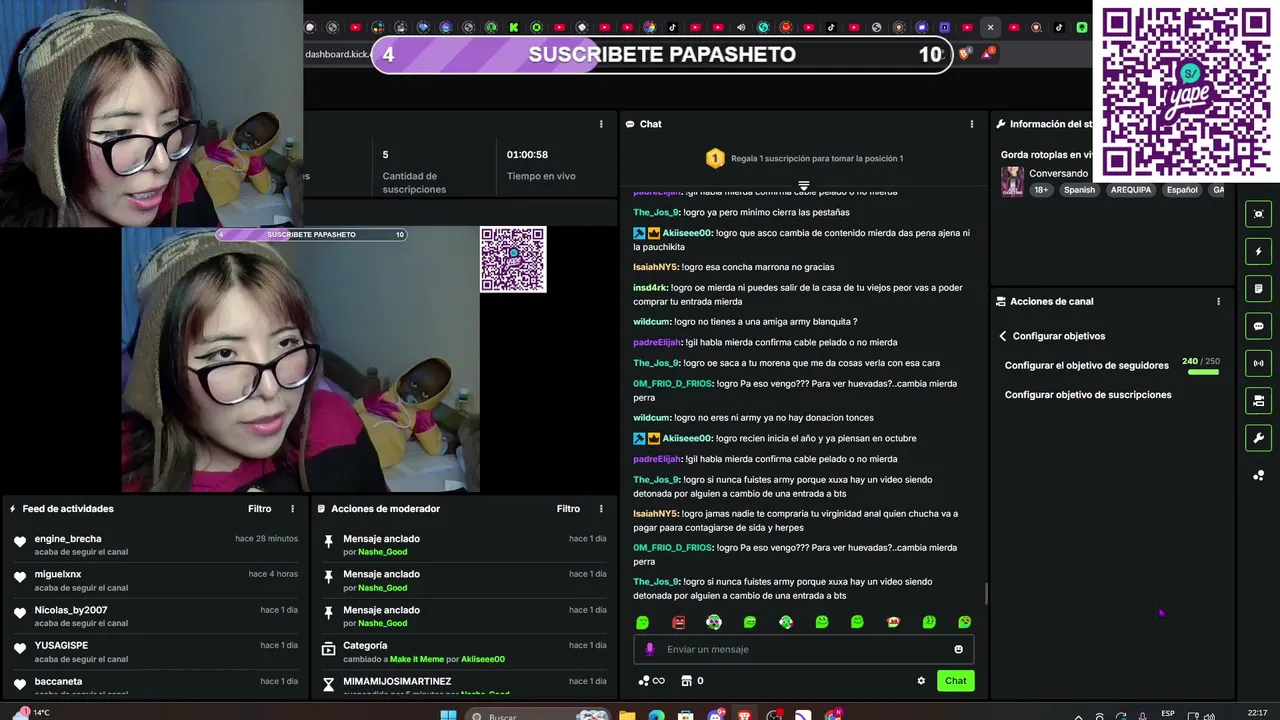Click the Conversando category name
The width and height of the screenshot is (1280, 720).
tap(1058, 173)
